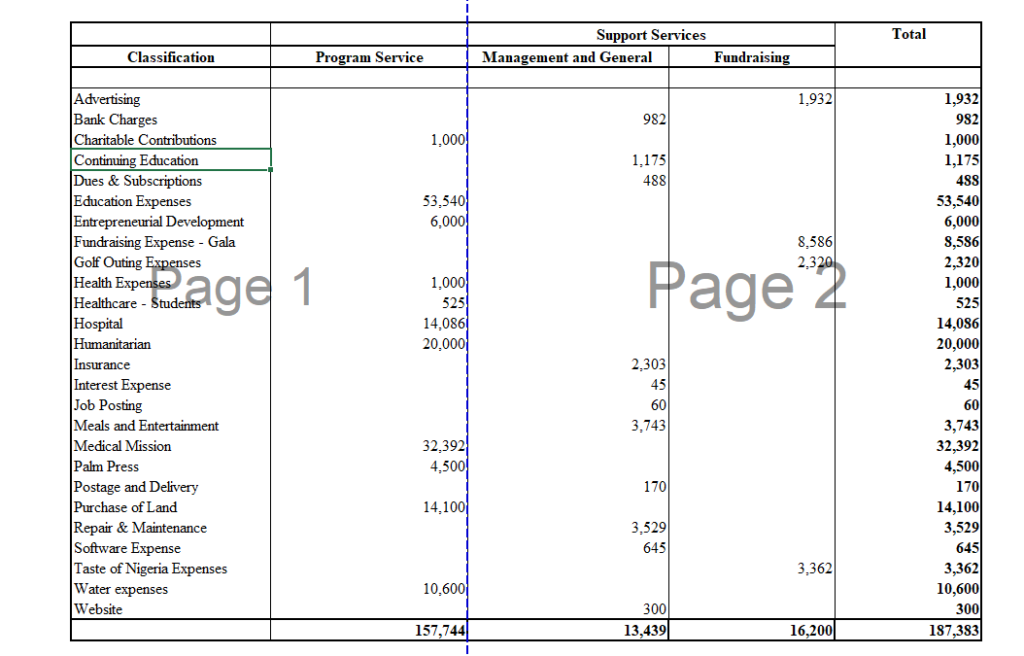This screenshot has height=656, width=1024.
Task: Click the Support Services merged header
Action: pos(651,35)
